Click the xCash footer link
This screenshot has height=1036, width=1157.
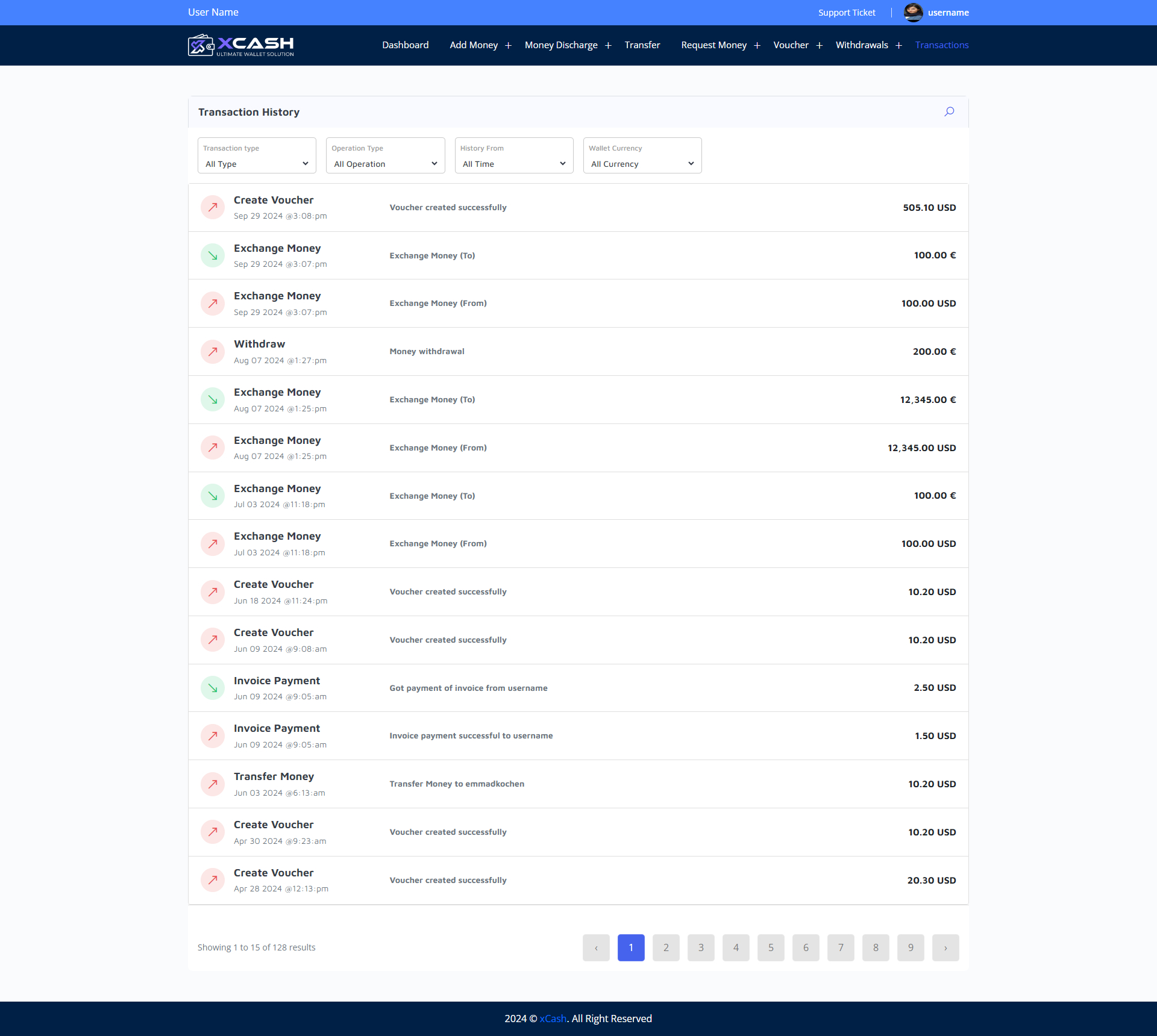pyautogui.click(x=553, y=1019)
